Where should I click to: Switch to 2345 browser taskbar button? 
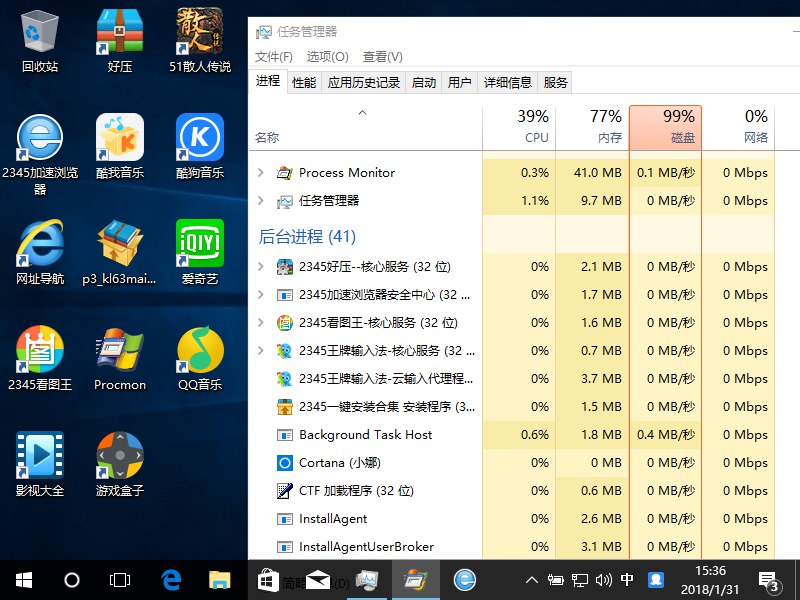pos(465,580)
